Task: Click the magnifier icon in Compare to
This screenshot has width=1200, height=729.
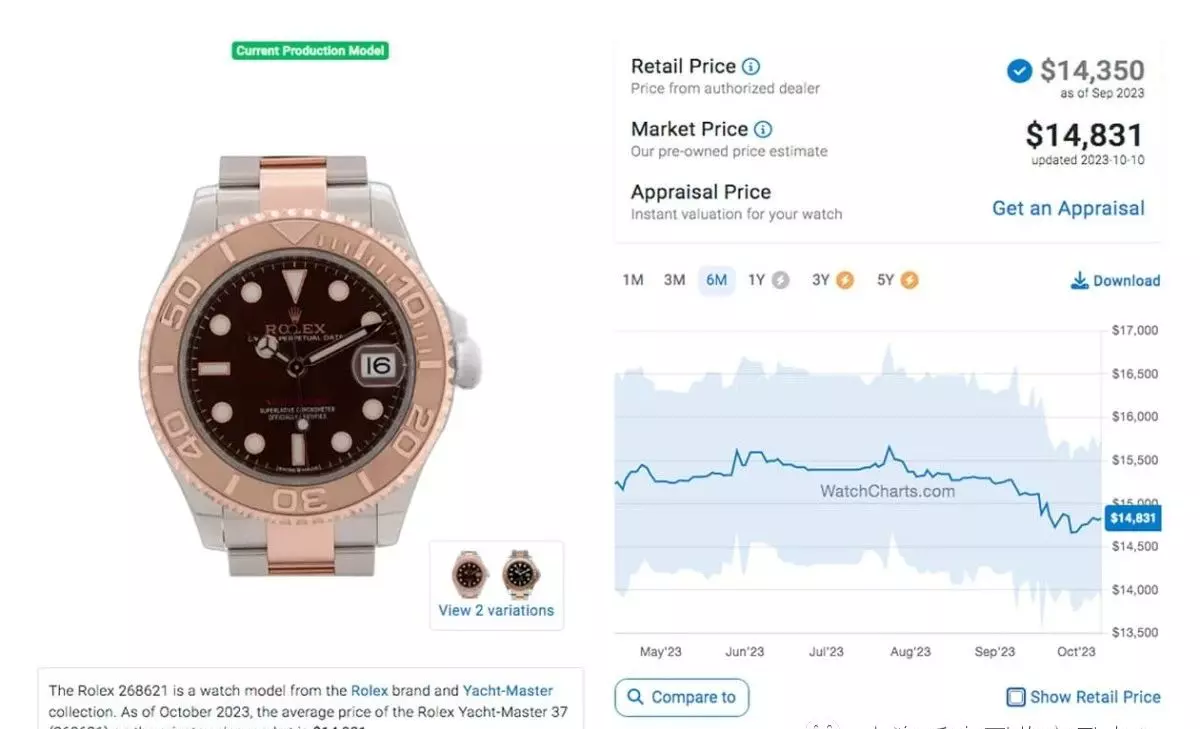Action: [x=635, y=697]
